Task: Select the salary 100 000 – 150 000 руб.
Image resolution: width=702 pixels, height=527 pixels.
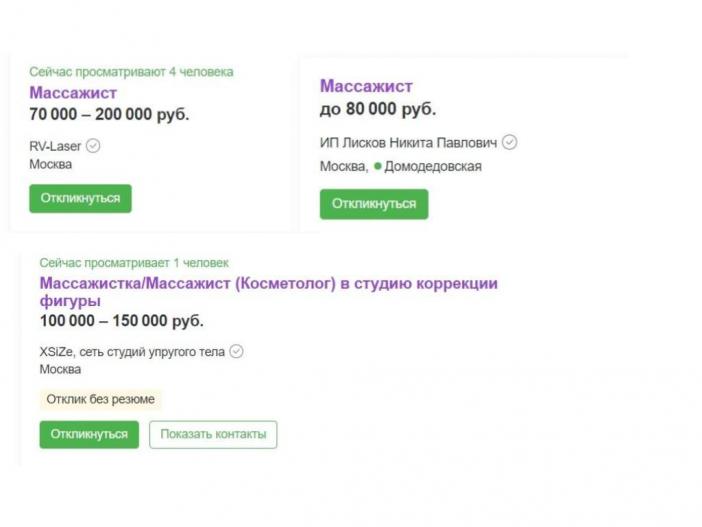Action: [x=122, y=321]
